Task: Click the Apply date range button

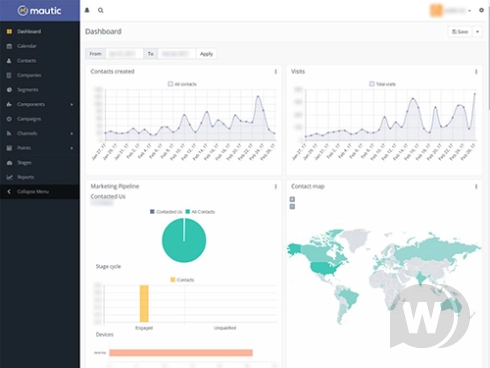Action: [206, 54]
